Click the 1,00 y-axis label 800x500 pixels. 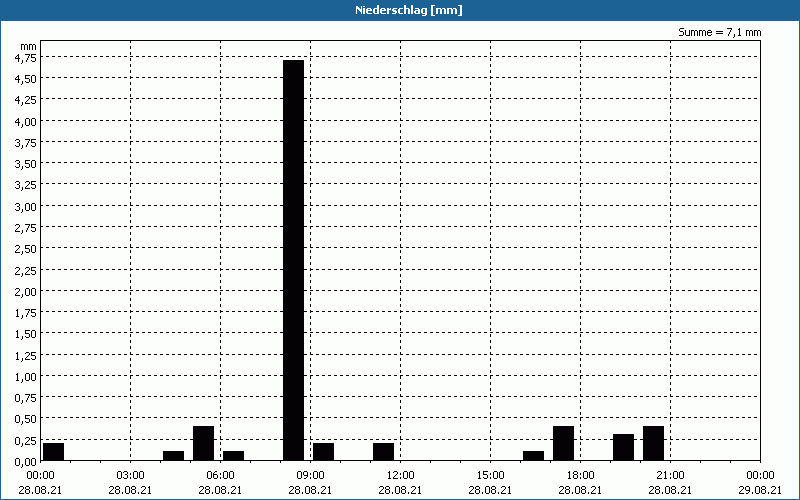click(x=26, y=377)
